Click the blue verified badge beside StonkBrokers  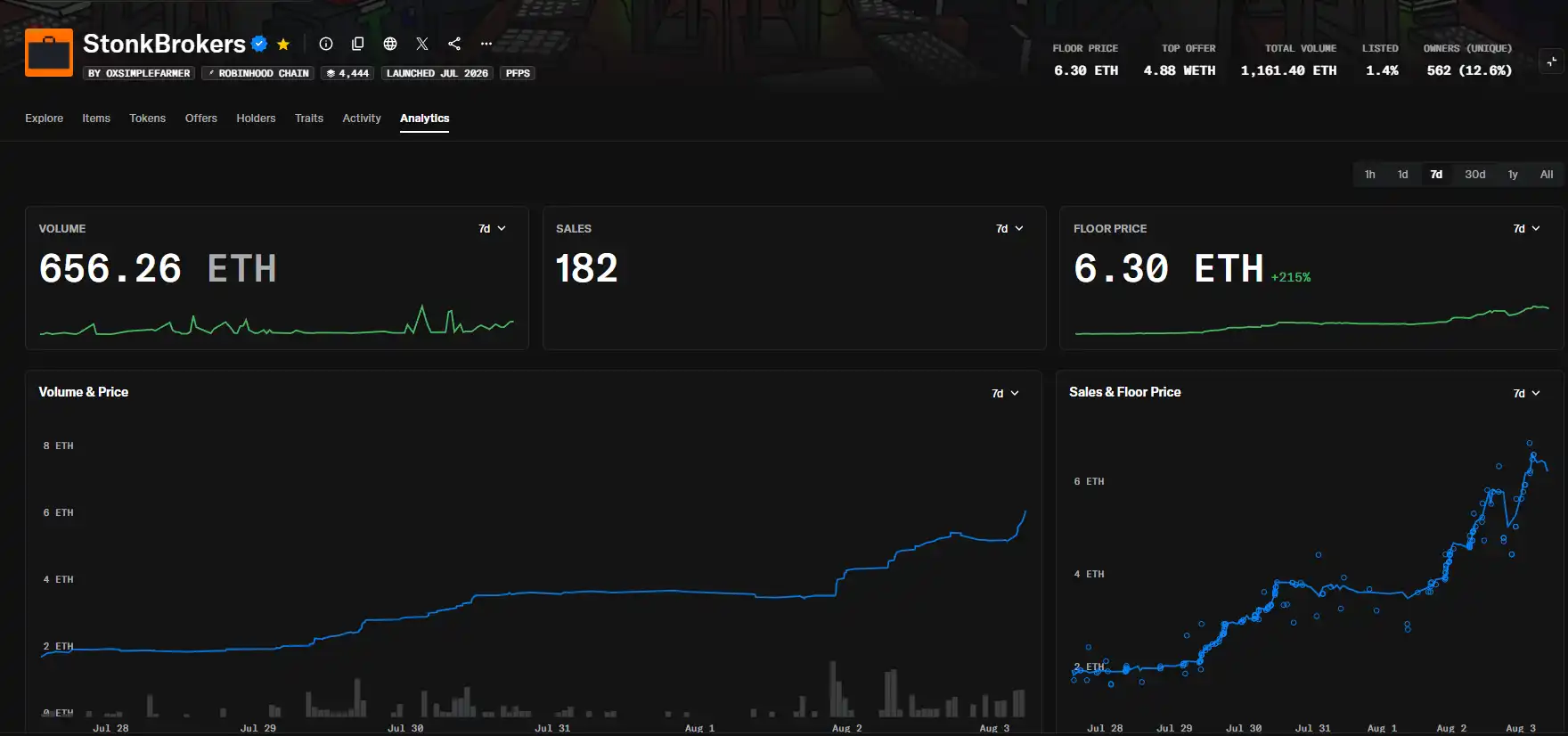click(259, 44)
